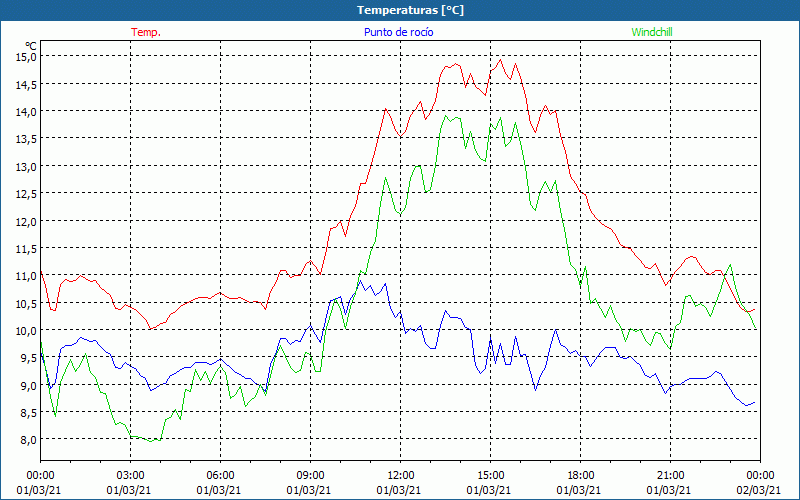Click the 8,5 y-axis value
800x500 pixels.
point(30,413)
